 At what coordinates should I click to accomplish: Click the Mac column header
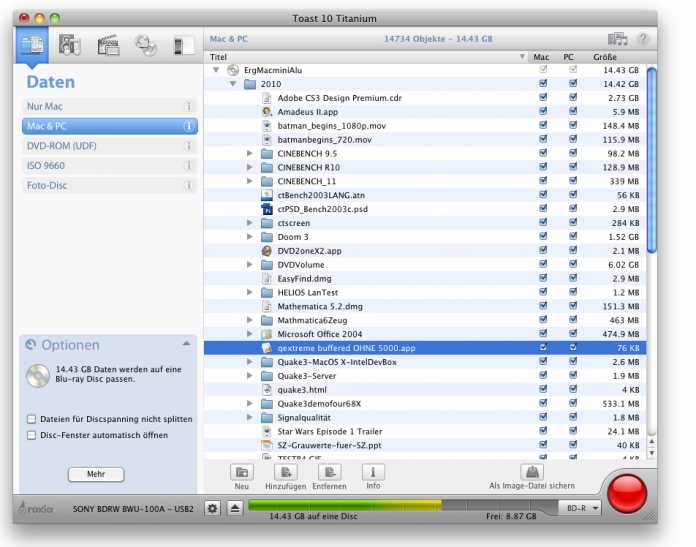[x=541, y=57]
